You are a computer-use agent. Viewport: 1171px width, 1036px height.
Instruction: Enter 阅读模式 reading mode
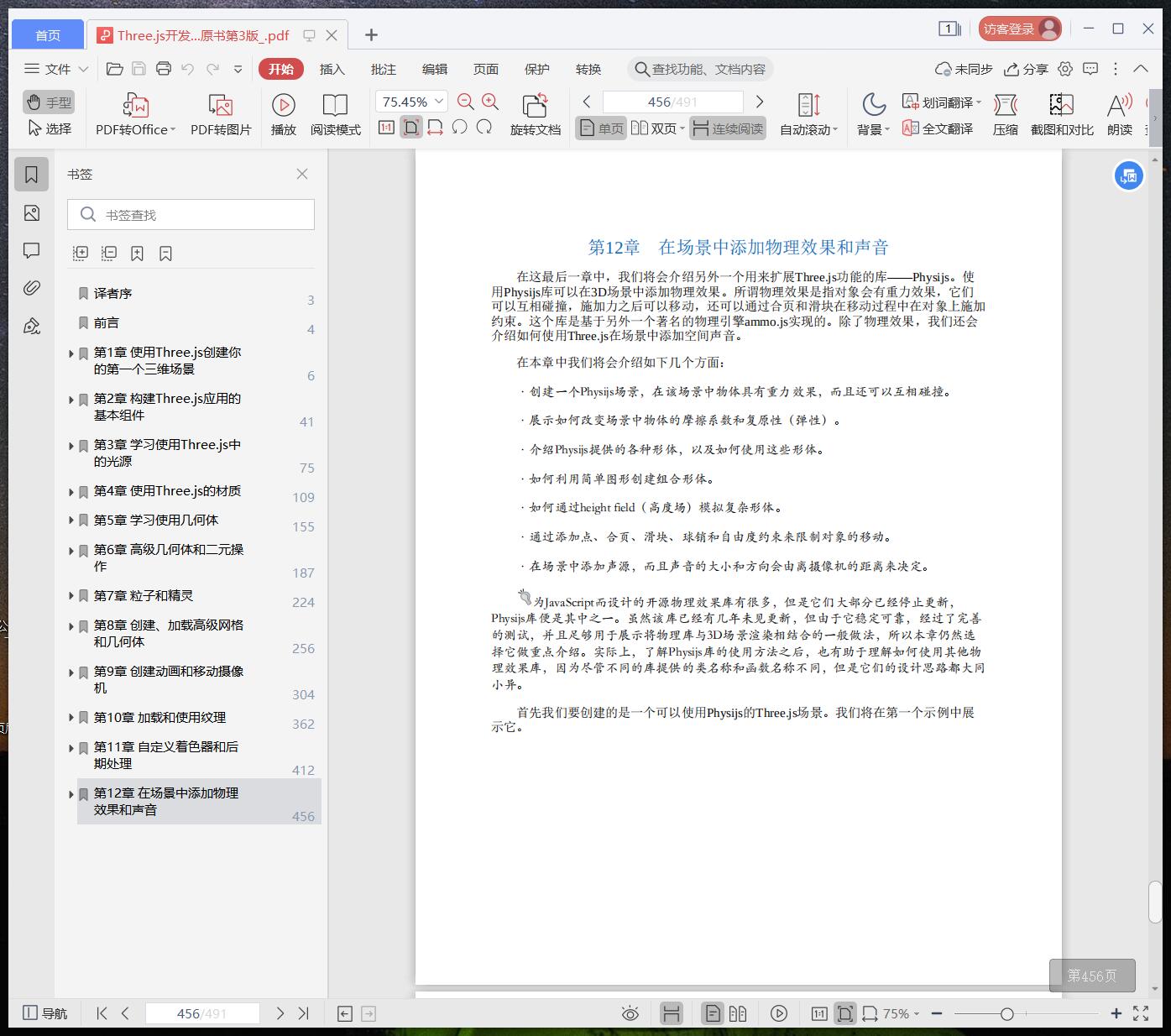tap(335, 115)
